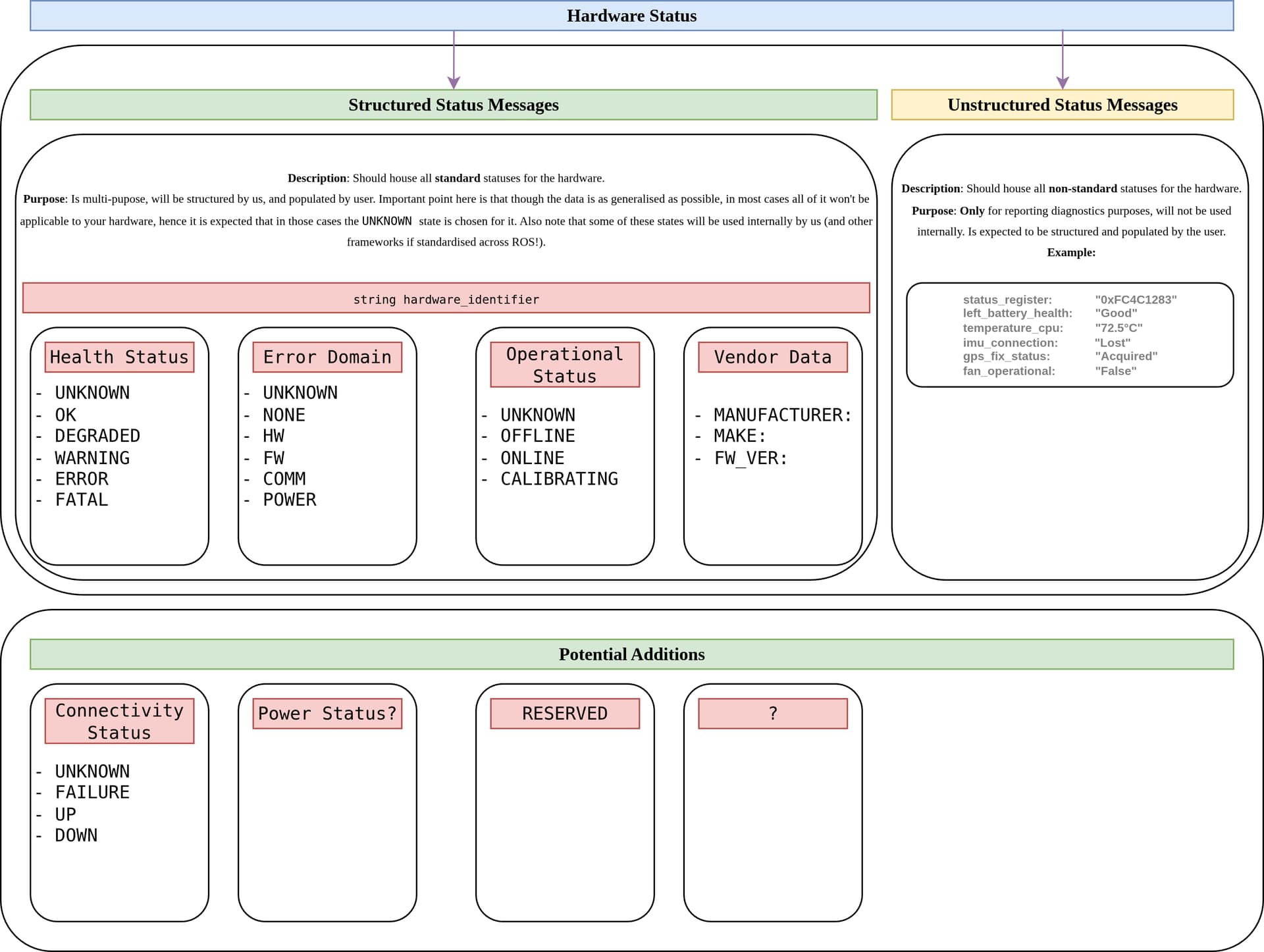The height and width of the screenshot is (952, 1264).
Task: Click the Example: heading in unstructured panel
Action: (x=1071, y=253)
